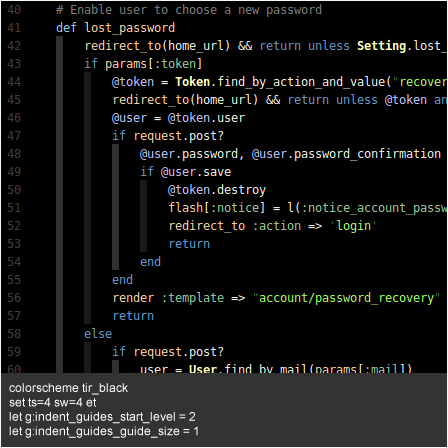Click '@user = @token.user' on line 46
The height and width of the screenshot is (448, 448).
[178, 118]
